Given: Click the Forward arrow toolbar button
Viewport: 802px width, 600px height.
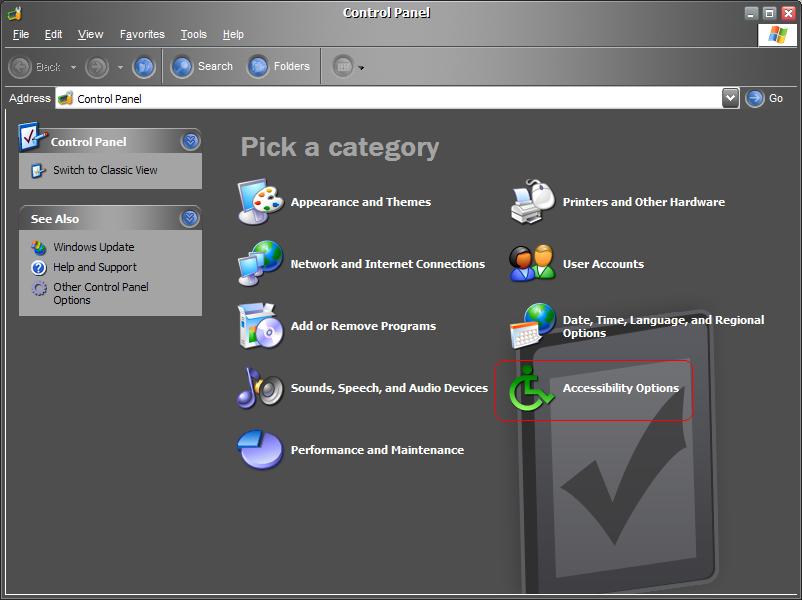Looking at the screenshot, I should click(97, 67).
